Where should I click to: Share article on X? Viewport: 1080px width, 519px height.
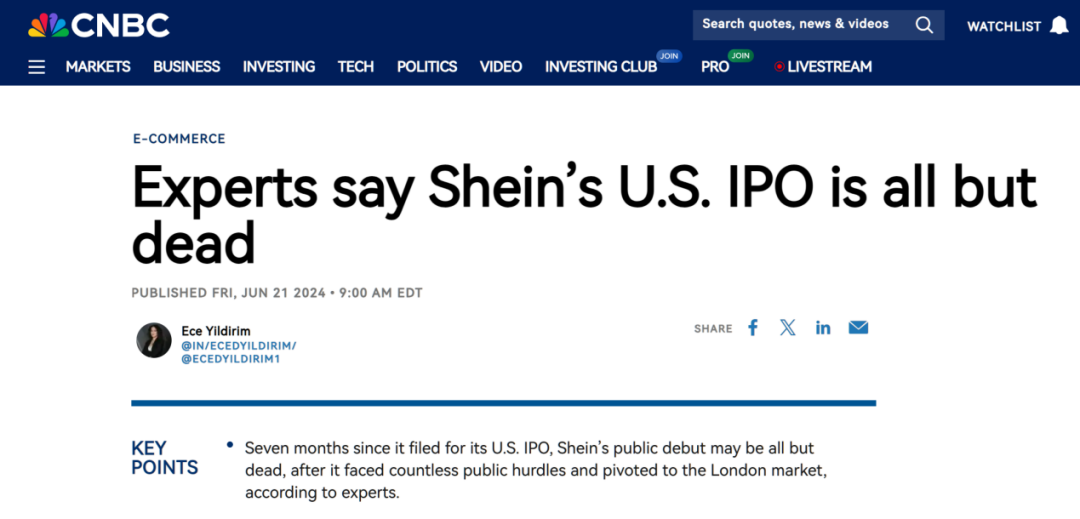point(788,328)
